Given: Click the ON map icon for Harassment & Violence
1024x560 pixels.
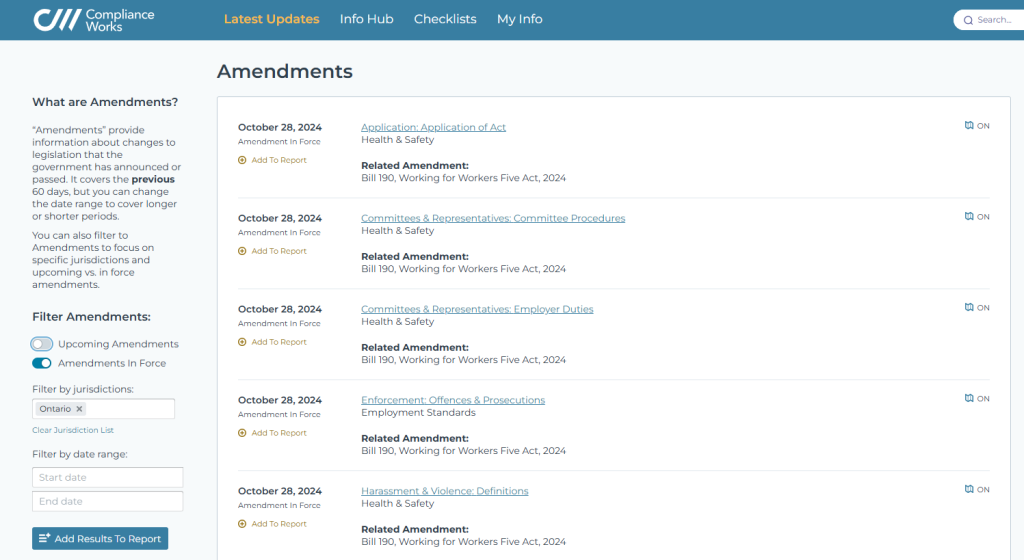Looking at the screenshot, I should click(969, 489).
